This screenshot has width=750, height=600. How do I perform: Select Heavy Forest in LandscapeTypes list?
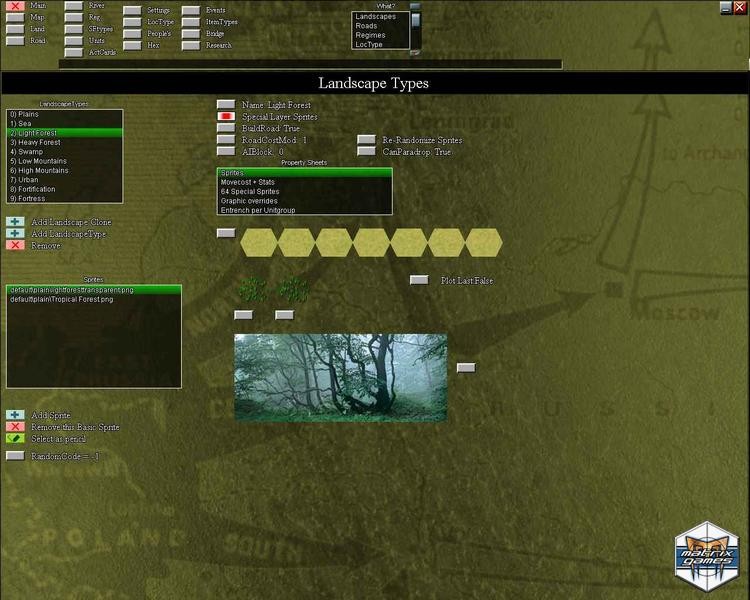click(x=40, y=142)
